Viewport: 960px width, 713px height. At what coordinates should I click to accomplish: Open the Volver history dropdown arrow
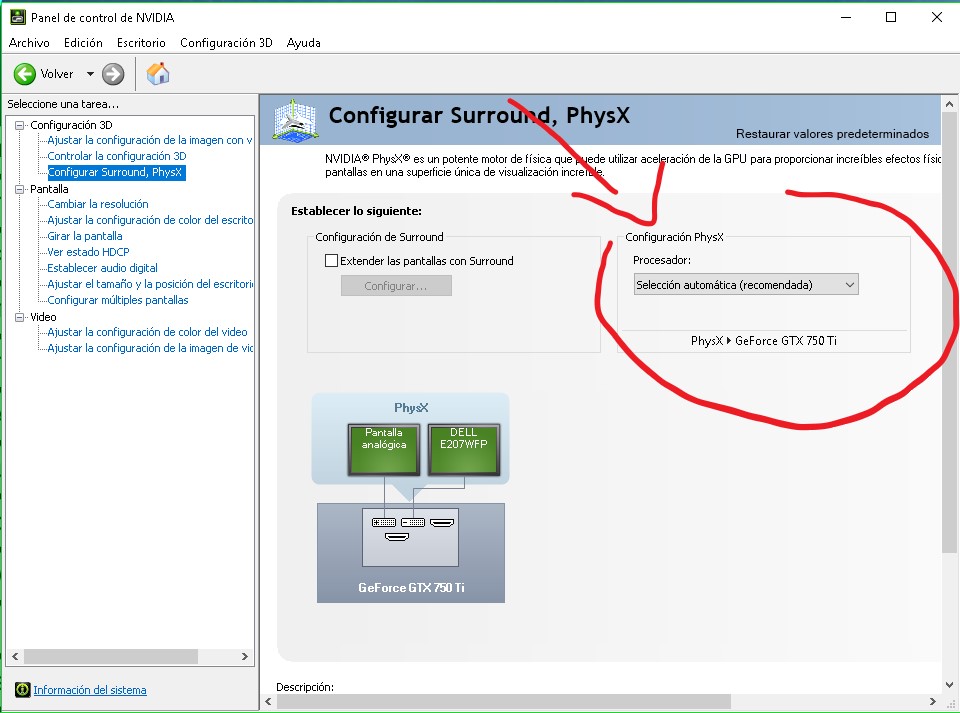90,74
